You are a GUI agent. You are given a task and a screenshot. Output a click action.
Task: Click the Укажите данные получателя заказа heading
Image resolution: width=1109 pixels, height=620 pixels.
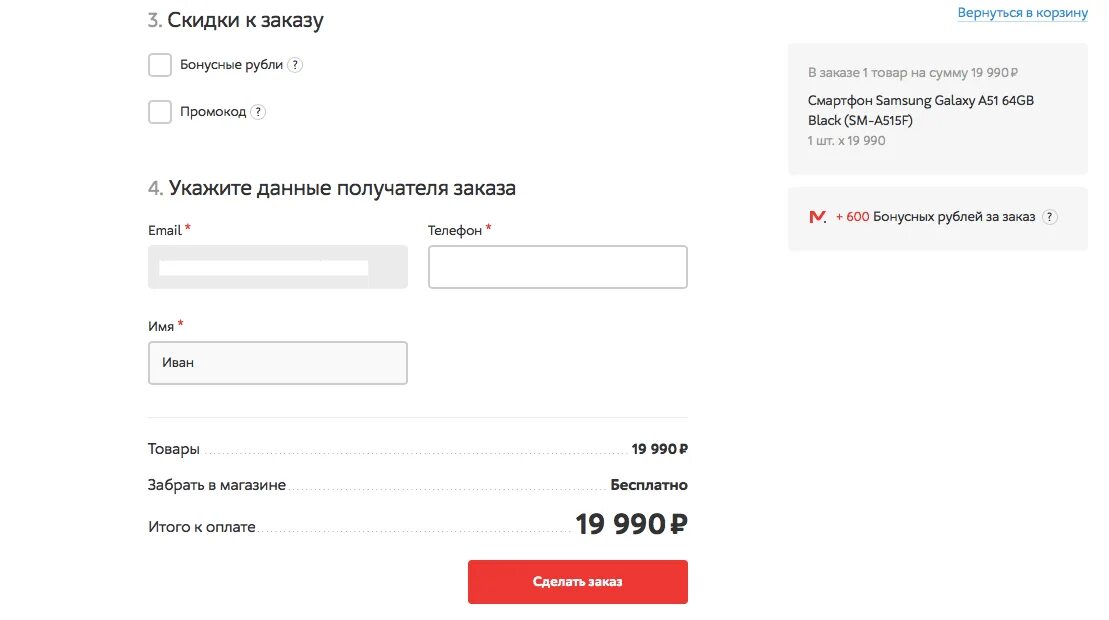click(342, 188)
